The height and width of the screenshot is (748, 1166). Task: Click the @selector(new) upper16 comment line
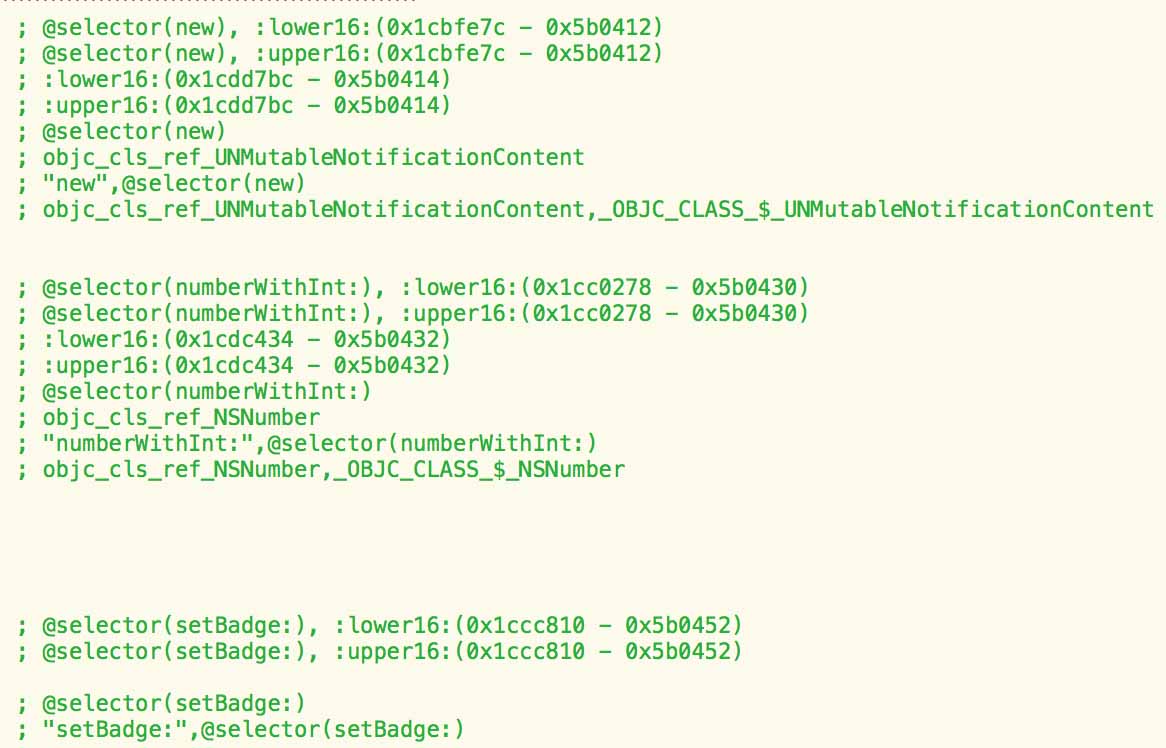tap(340, 54)
